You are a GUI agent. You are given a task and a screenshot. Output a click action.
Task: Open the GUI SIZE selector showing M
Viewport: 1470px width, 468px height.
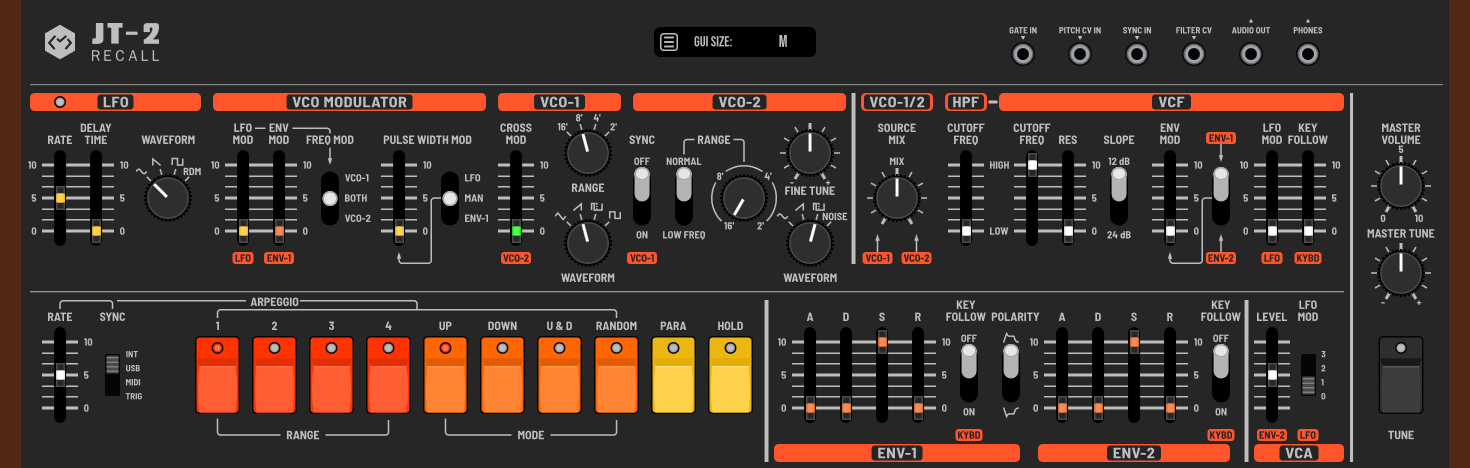click(783, 42)
